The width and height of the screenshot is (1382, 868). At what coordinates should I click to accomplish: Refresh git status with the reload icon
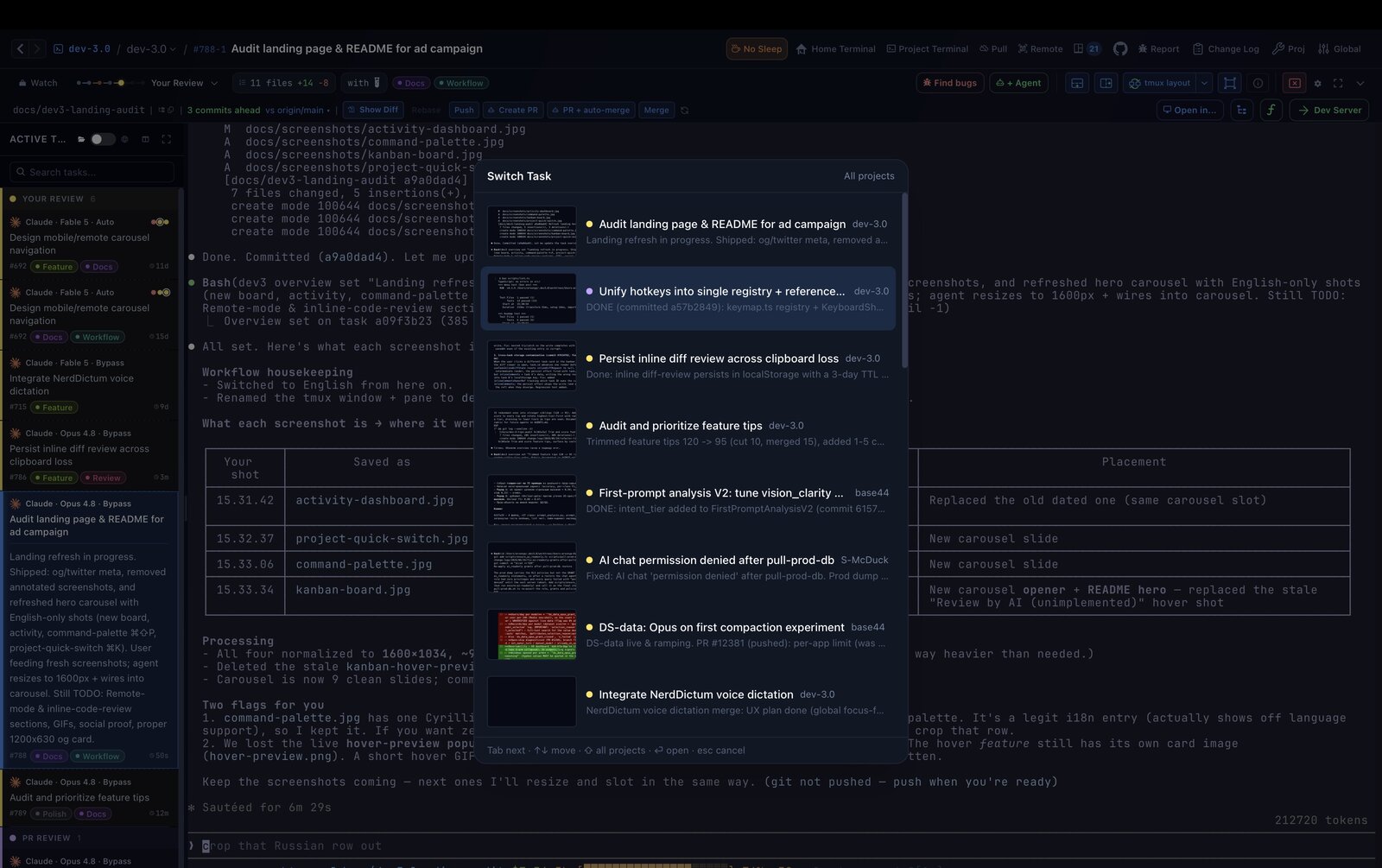(685, 110)
